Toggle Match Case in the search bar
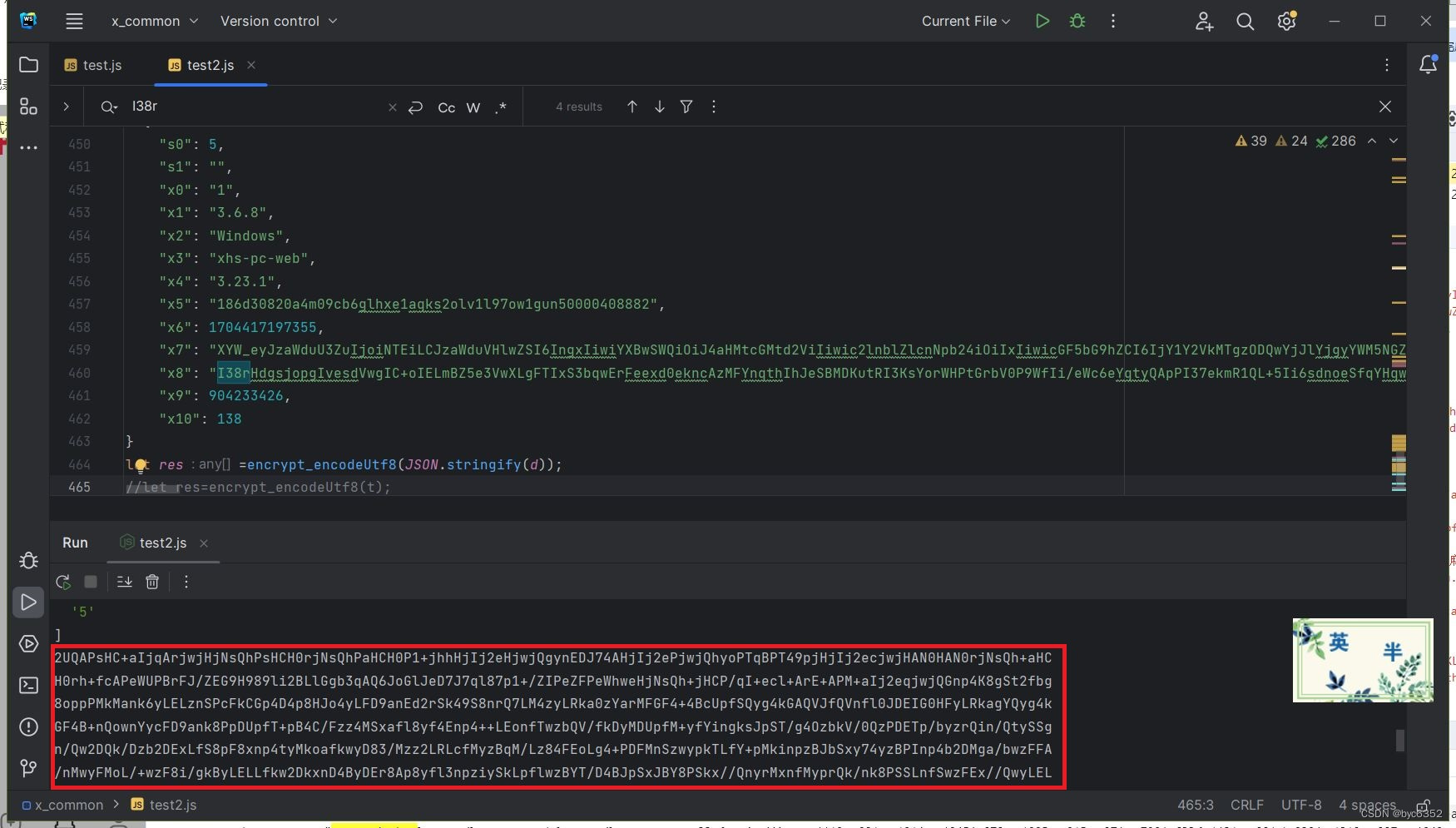This screenshot has width=1456, height=828. [446, 107]
